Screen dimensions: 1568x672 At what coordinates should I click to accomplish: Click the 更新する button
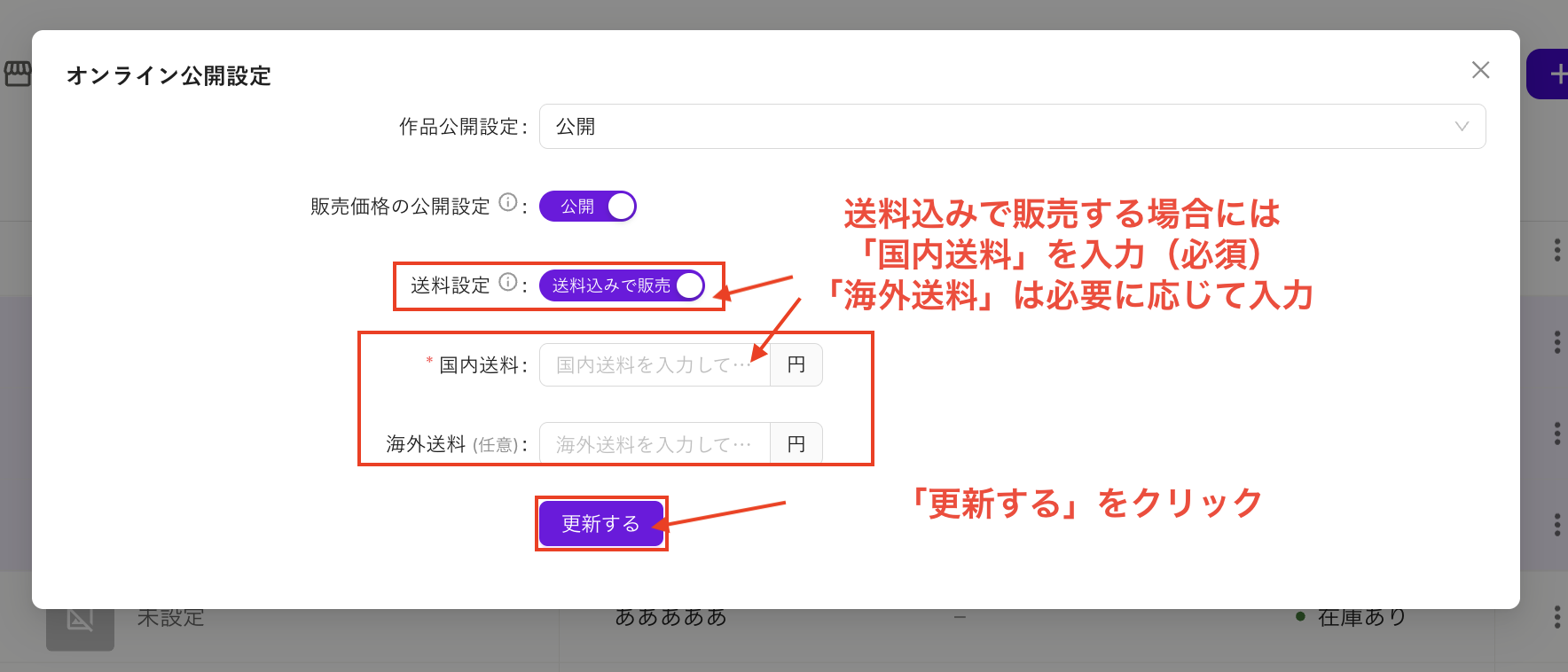[600, 524]
